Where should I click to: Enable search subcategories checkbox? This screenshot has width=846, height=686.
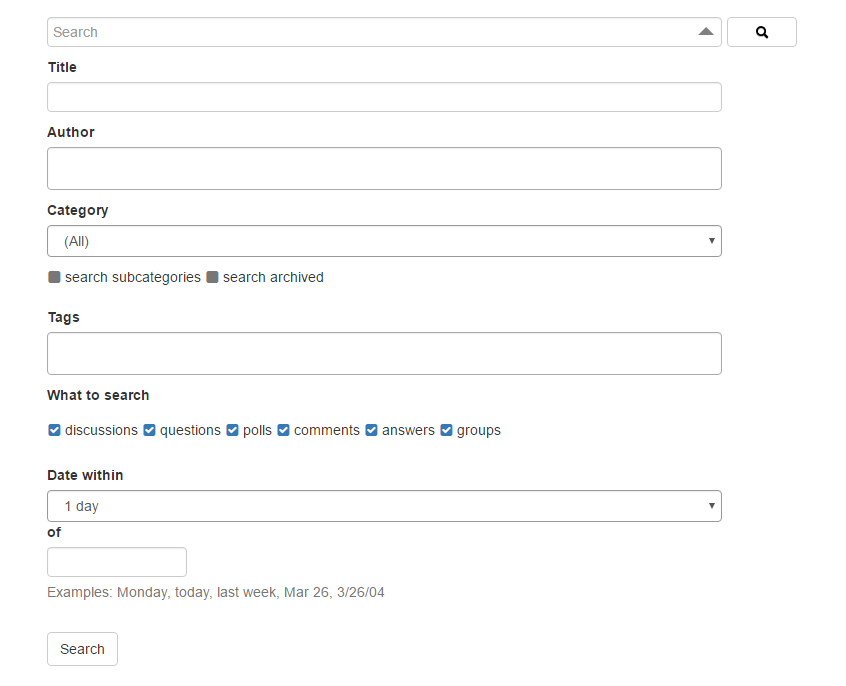(x=54, y=277)
